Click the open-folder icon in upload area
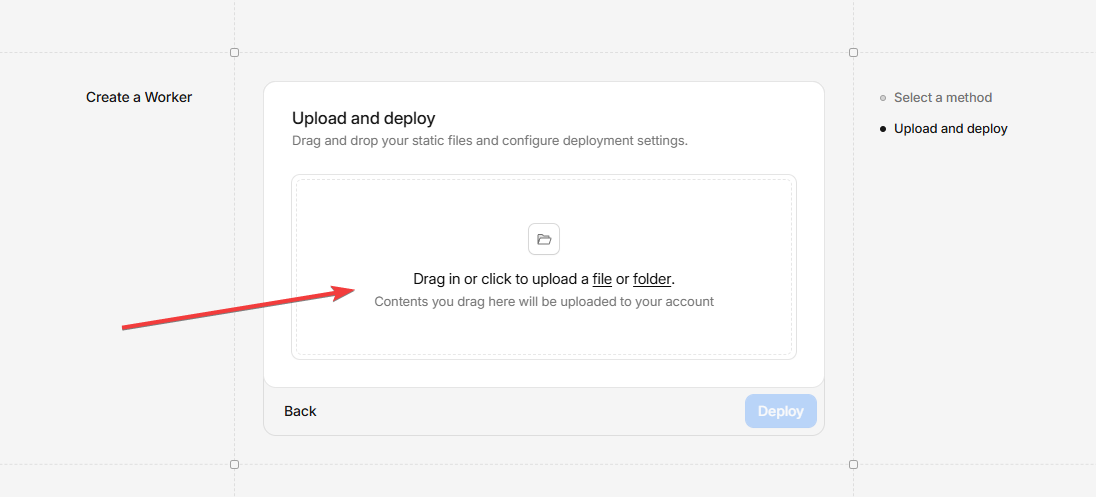Viewport: 1096px width, 497px height. coord(544,239)
